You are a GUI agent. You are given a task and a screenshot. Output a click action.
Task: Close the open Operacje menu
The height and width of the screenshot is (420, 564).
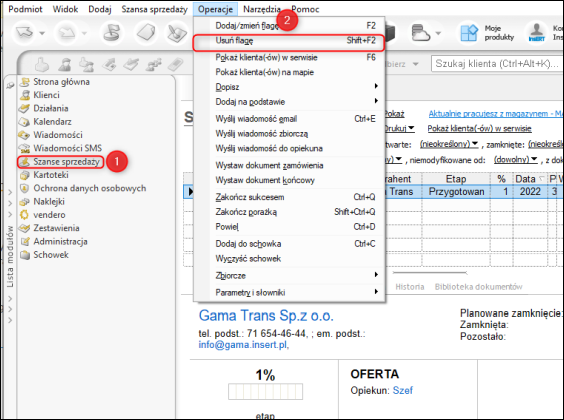[x=215, y=9]
